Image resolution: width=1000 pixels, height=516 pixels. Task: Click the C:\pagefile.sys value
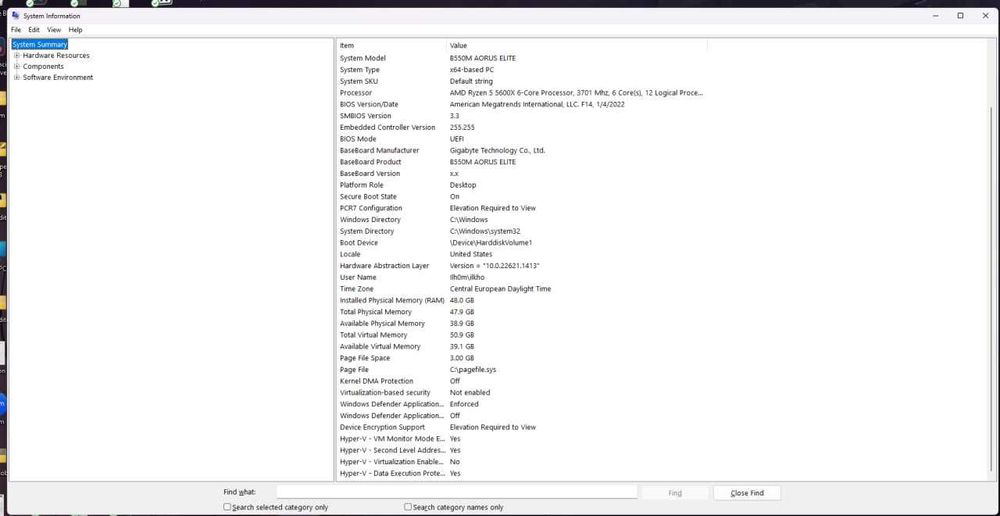point(473,369)
